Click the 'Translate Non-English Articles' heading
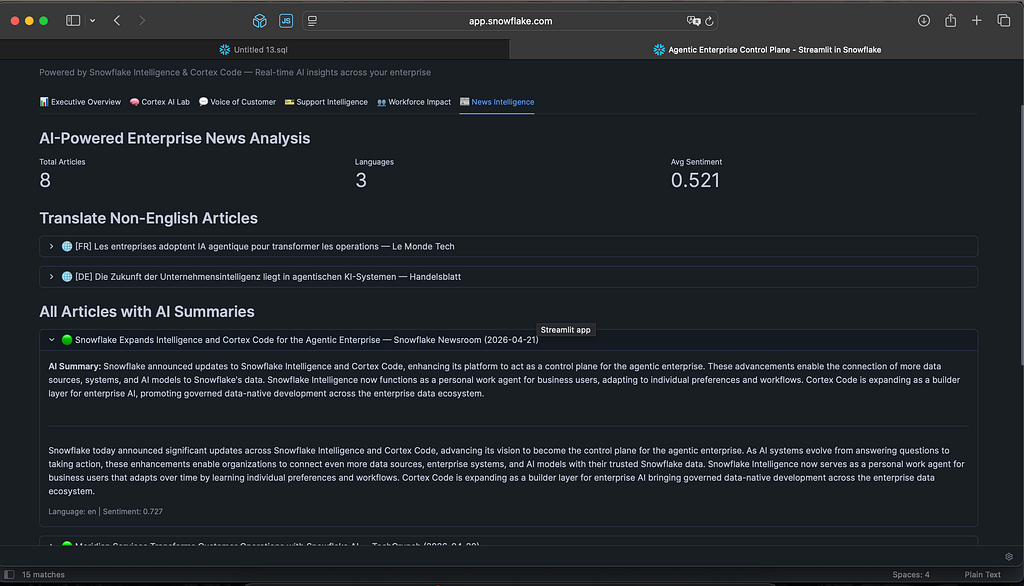This screenshot has height=586, width=1024. click(148, 218)
